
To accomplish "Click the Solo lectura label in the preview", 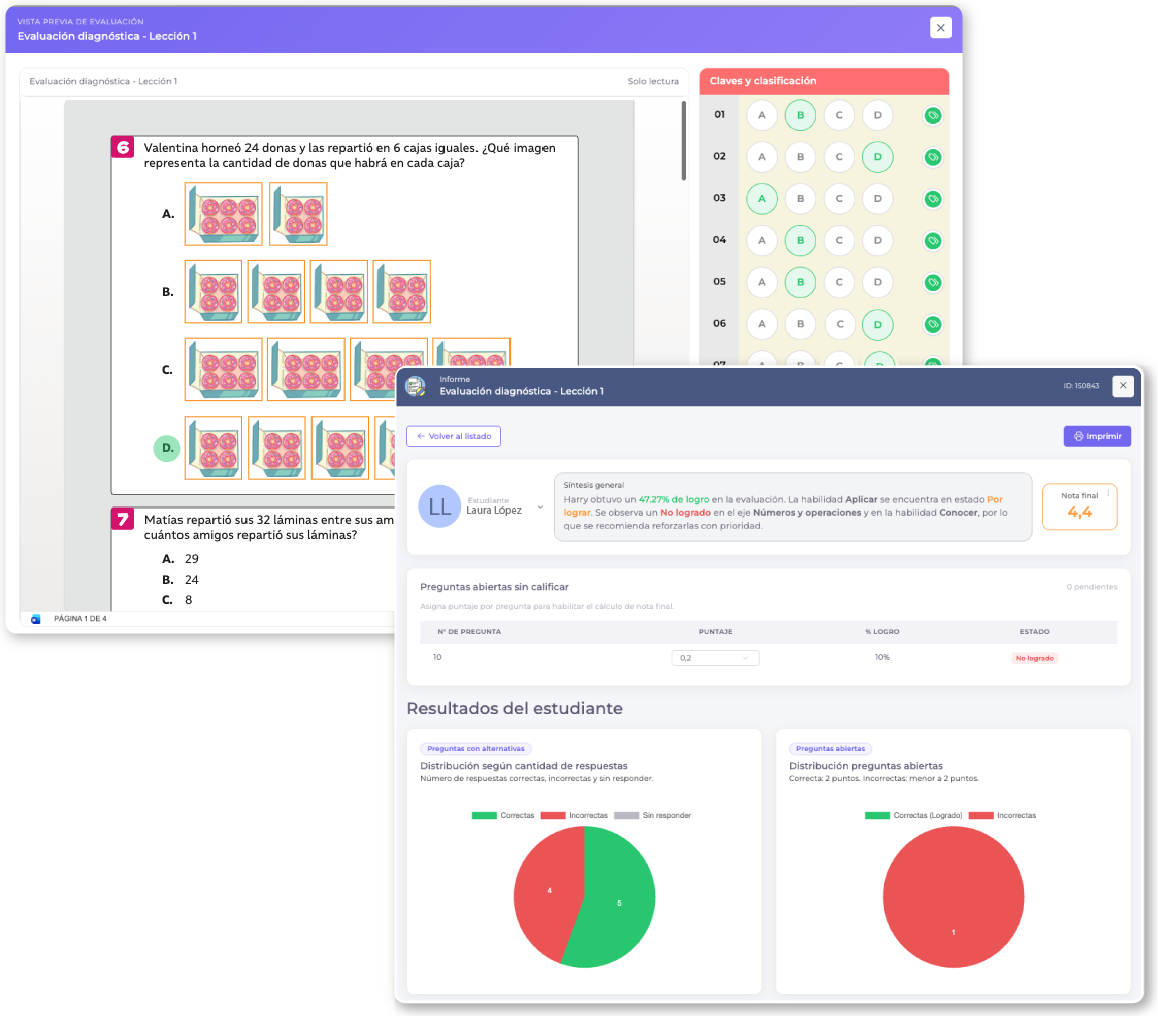I will 653,81.
